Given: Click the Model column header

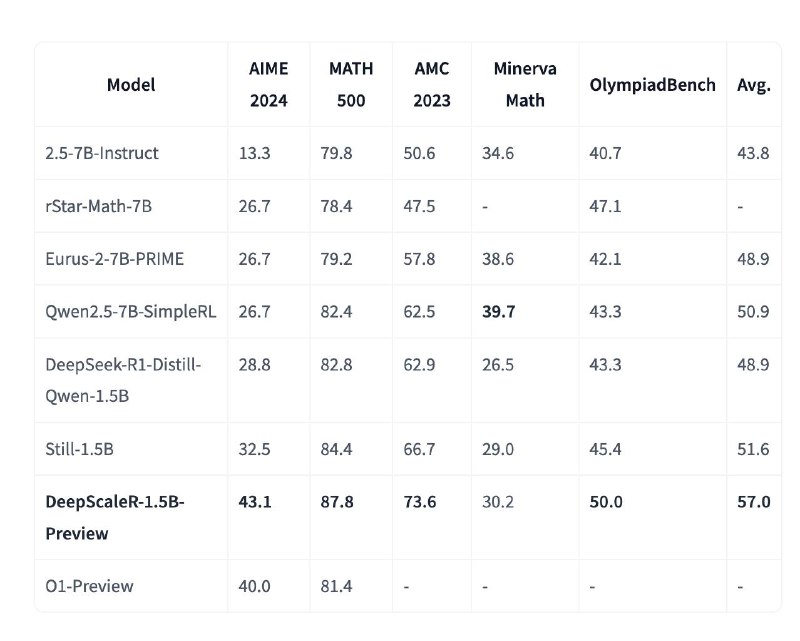Looking at the screenshot, I should (x=131, y=85).
